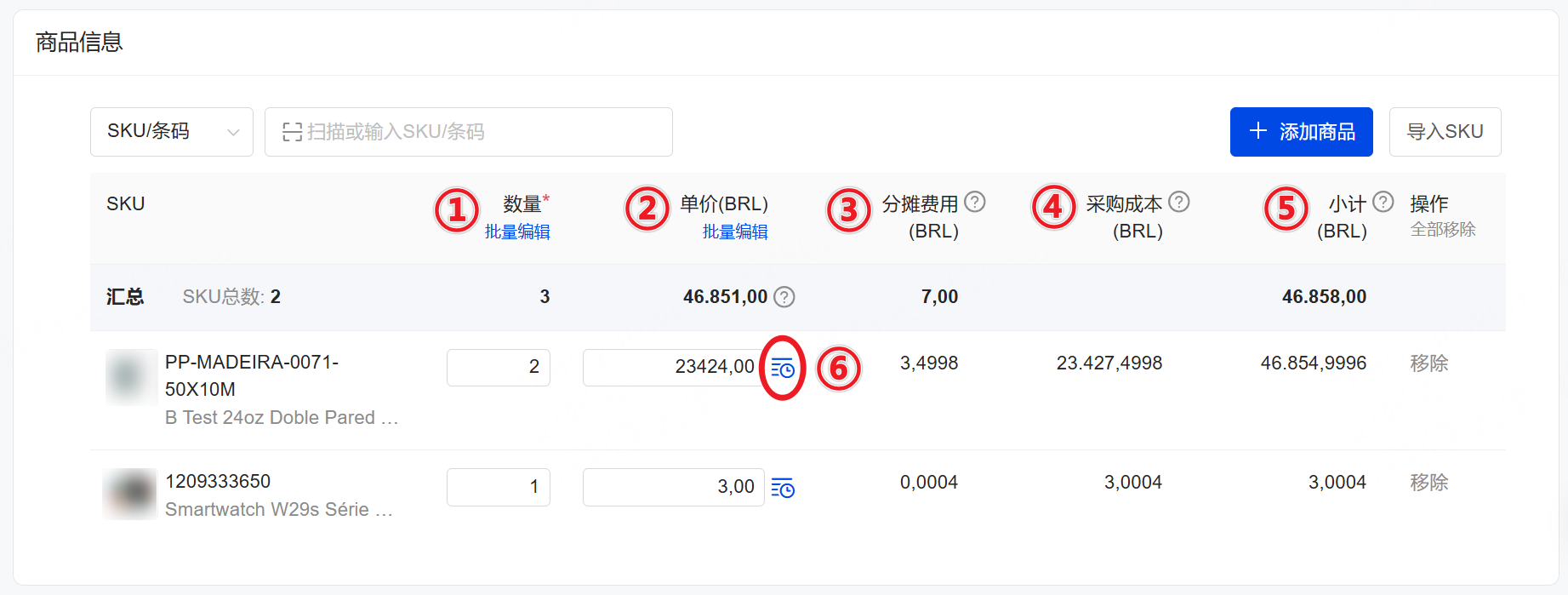Click help icon beside total 46.851,00
The height and width of the screenshot is (595, 1568).
784,297
